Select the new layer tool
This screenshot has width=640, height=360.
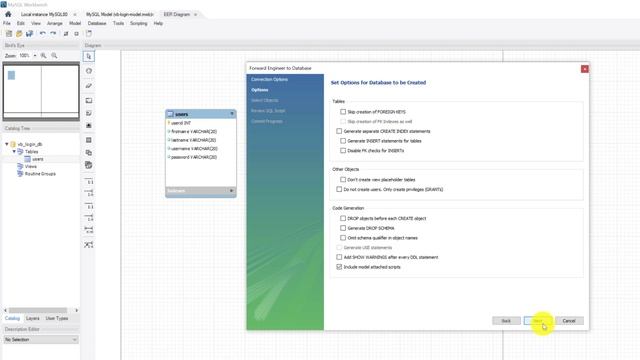(x=89, y=100)
